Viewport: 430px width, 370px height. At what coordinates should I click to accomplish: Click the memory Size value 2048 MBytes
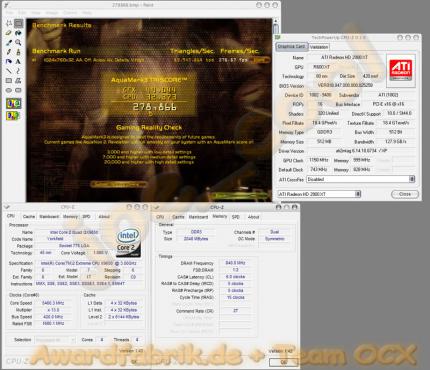point(196,239)
